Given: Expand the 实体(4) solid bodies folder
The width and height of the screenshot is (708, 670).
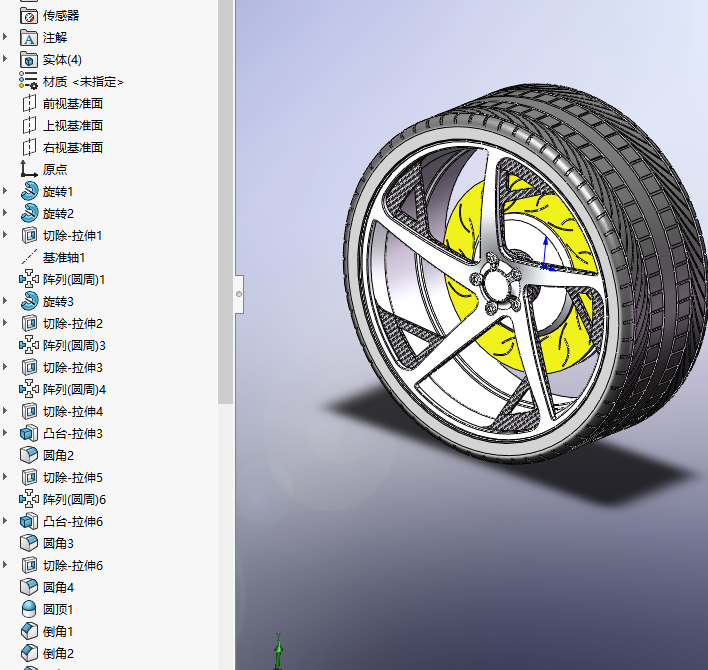Looking at the screenshot, I should tap(6, 59).
